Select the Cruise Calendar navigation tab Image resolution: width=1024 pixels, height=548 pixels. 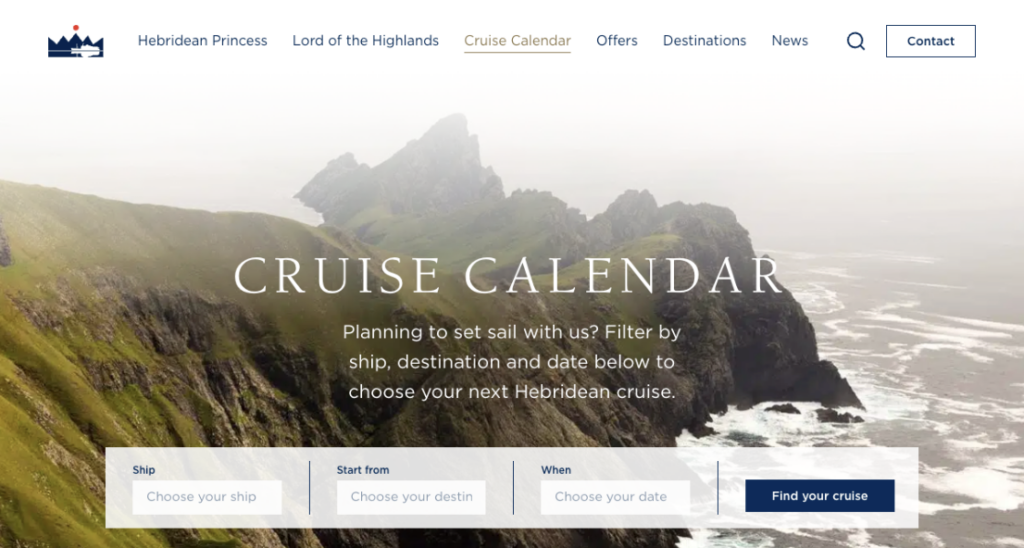[517, 41]
